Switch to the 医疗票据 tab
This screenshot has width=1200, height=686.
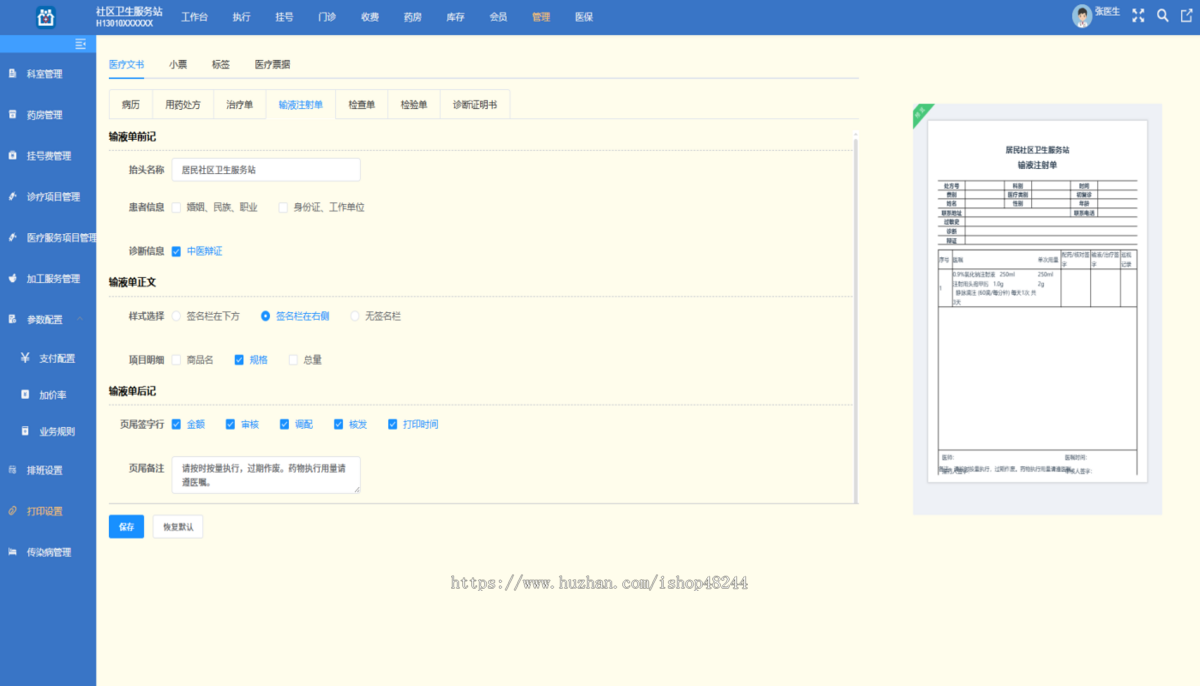[272, 64]
